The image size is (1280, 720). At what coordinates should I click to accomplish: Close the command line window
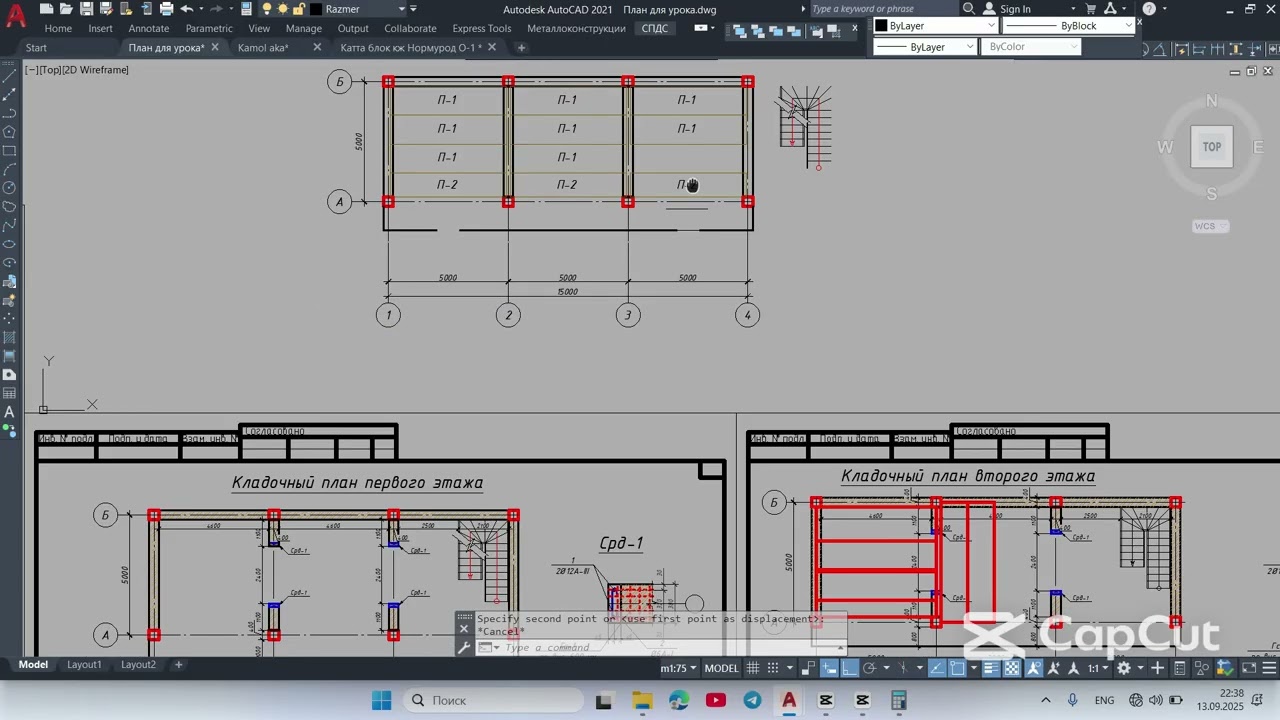(x=464, y=629)
